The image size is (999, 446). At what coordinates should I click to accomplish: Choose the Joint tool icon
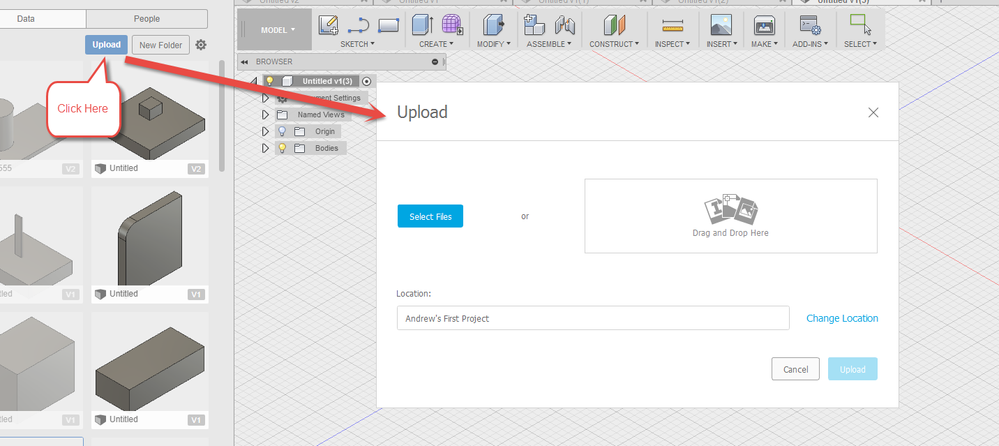(564, 25)
